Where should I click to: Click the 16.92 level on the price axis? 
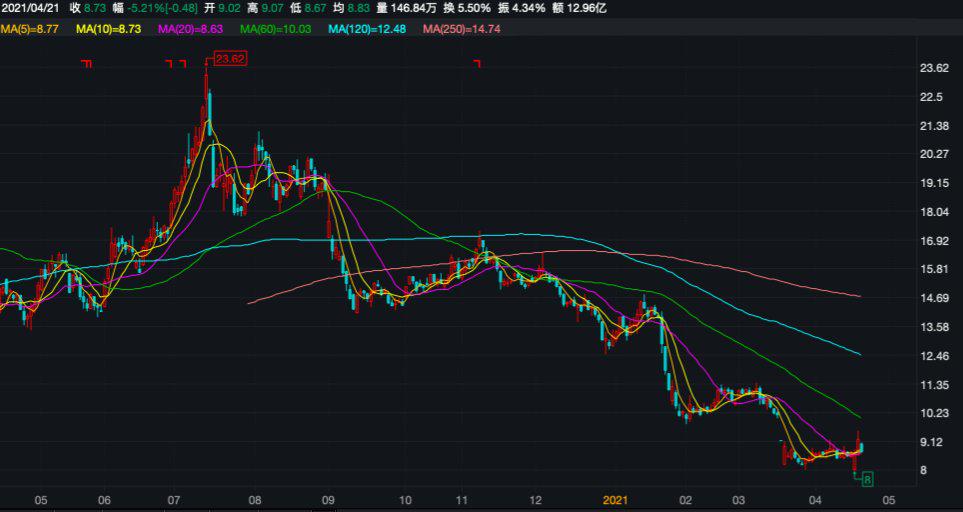[933, 241]
